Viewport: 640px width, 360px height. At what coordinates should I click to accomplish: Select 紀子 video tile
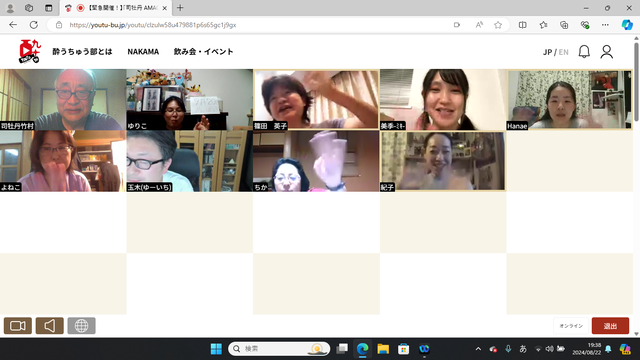443,161
